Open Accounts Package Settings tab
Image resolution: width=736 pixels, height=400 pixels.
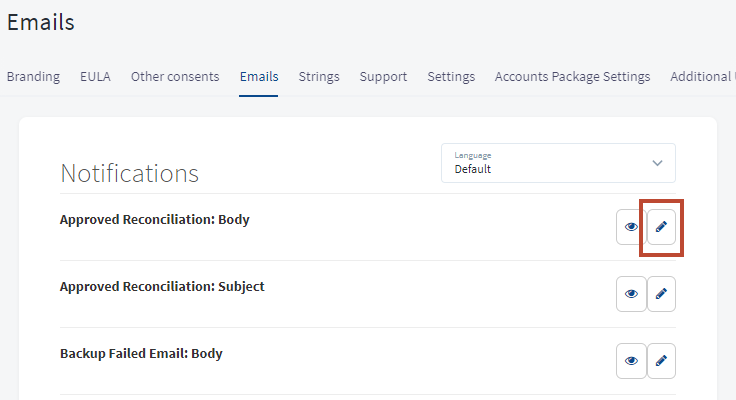573,77
